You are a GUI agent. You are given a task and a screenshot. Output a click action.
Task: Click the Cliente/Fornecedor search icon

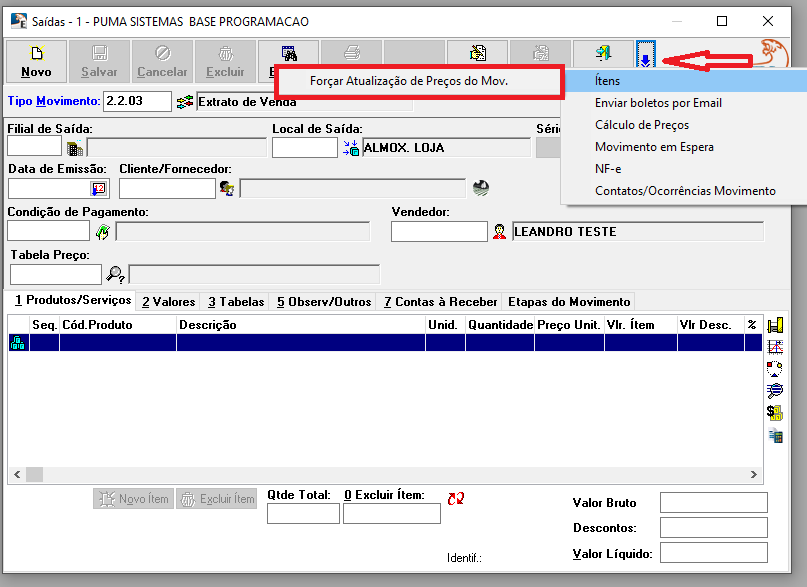click(227, 188)
